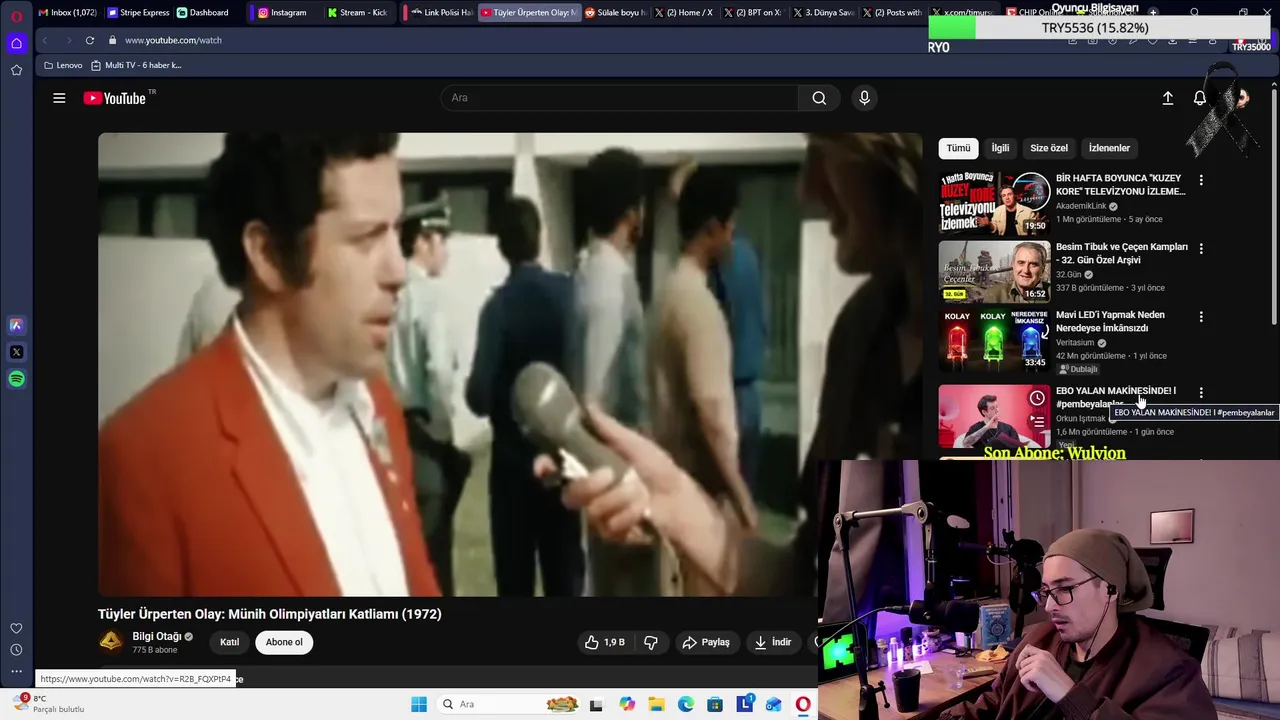Viewport: 1280px width, 720px height.
Task: Open Microsoft Edge from taskbar
Action: click(x=686, y=704)
